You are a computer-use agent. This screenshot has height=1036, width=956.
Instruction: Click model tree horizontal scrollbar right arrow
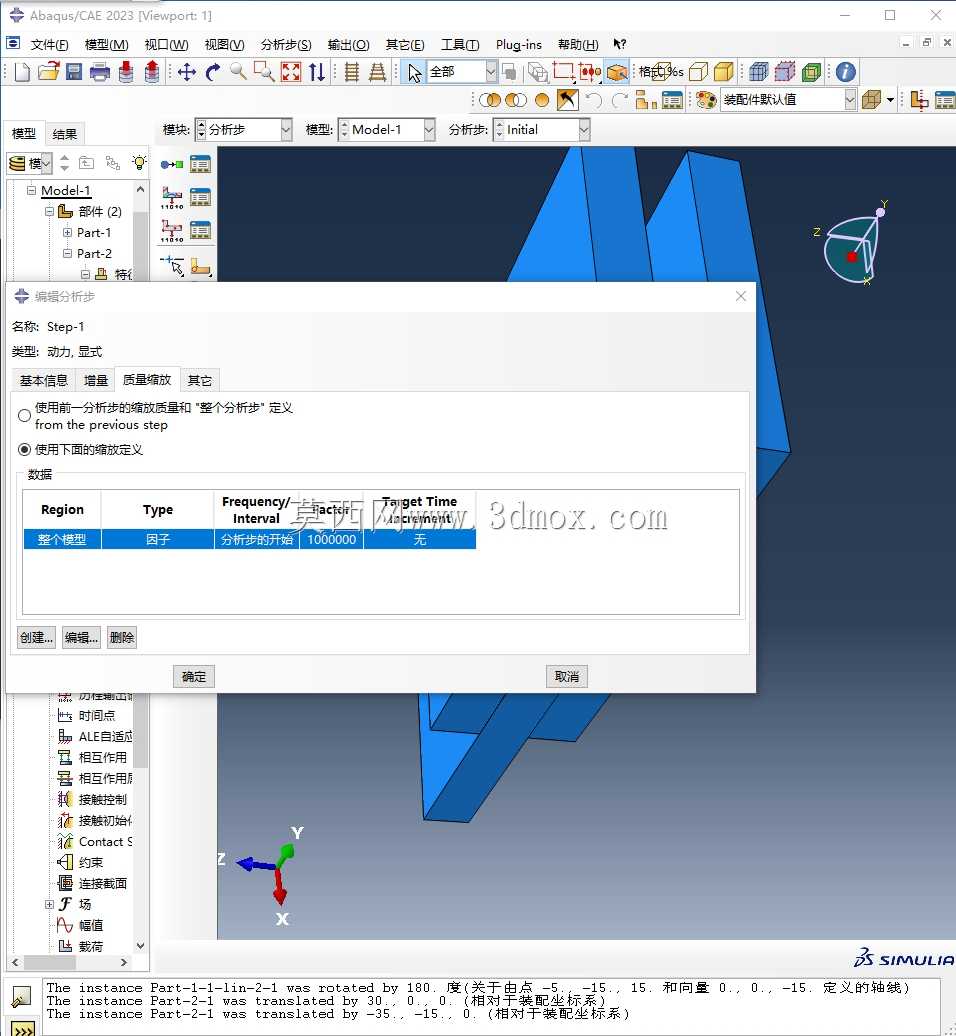click(124, 963)
